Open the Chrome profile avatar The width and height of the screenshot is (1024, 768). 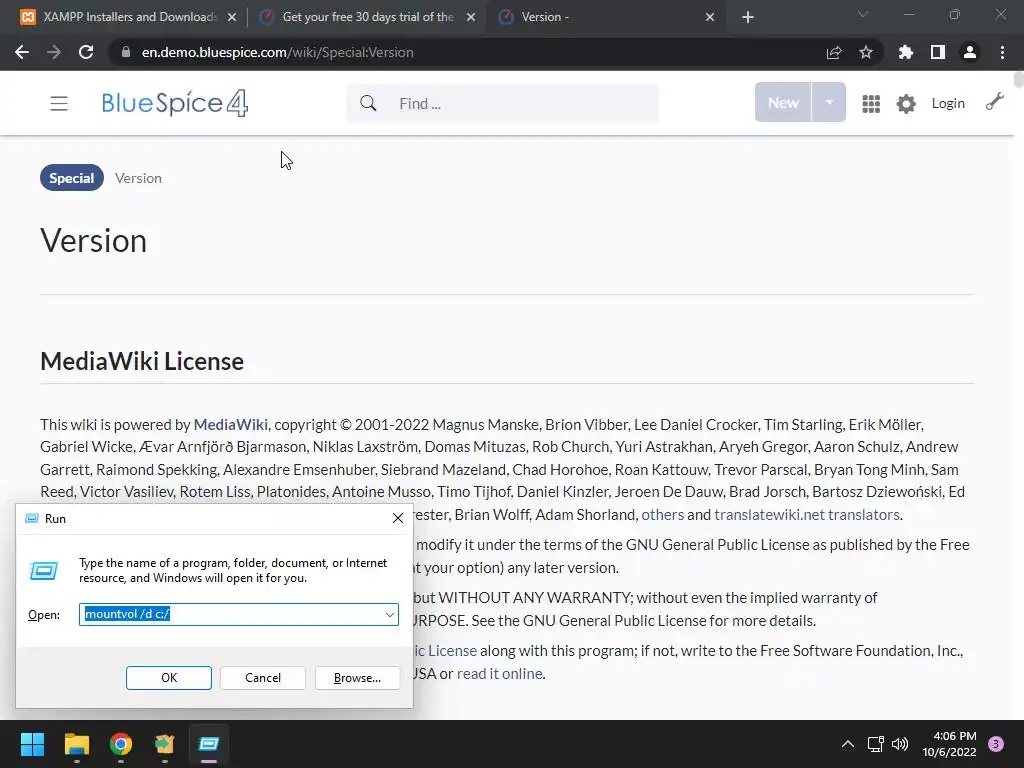(x=970, y=52)
